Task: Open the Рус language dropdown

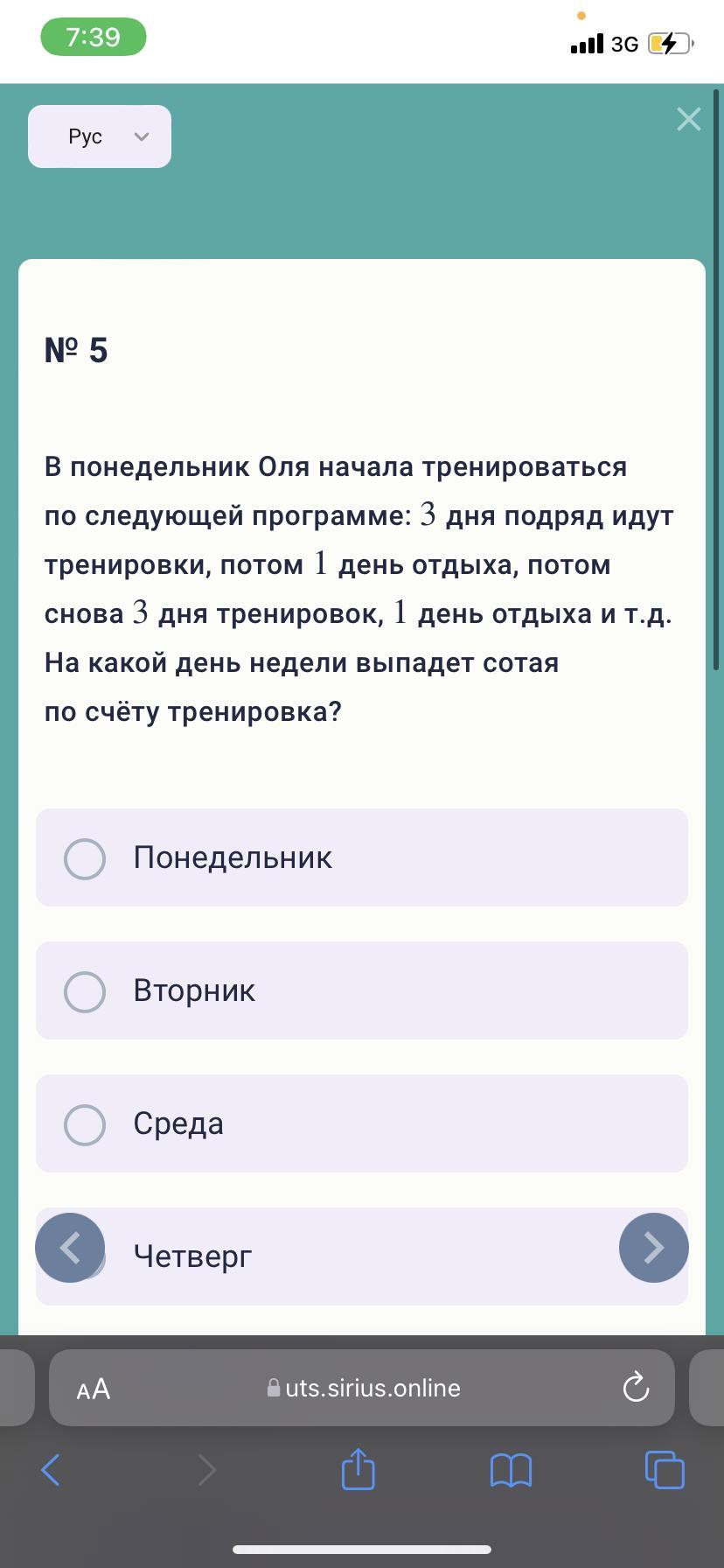Action: [x=100, y=136]
